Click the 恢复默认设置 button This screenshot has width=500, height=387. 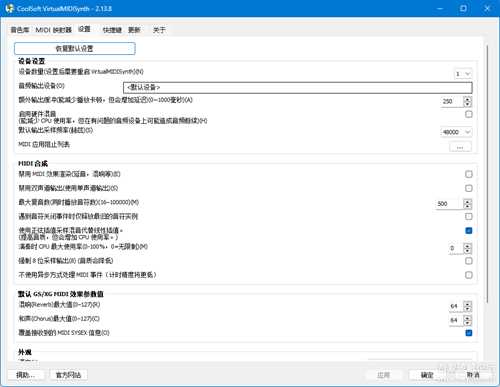75,48
